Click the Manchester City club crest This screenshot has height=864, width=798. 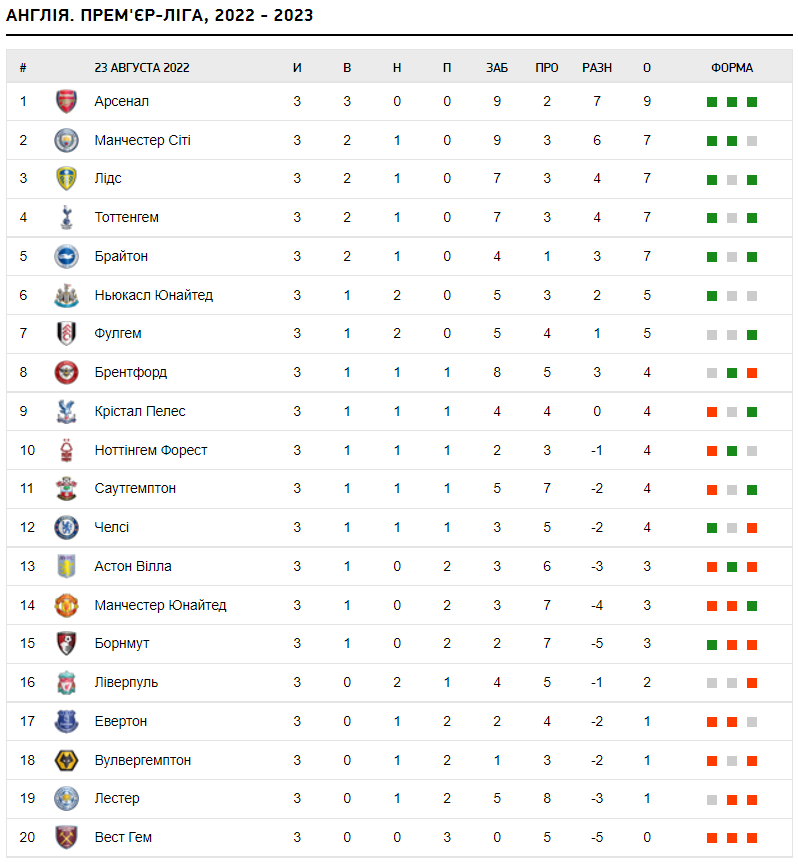[66, 141]
